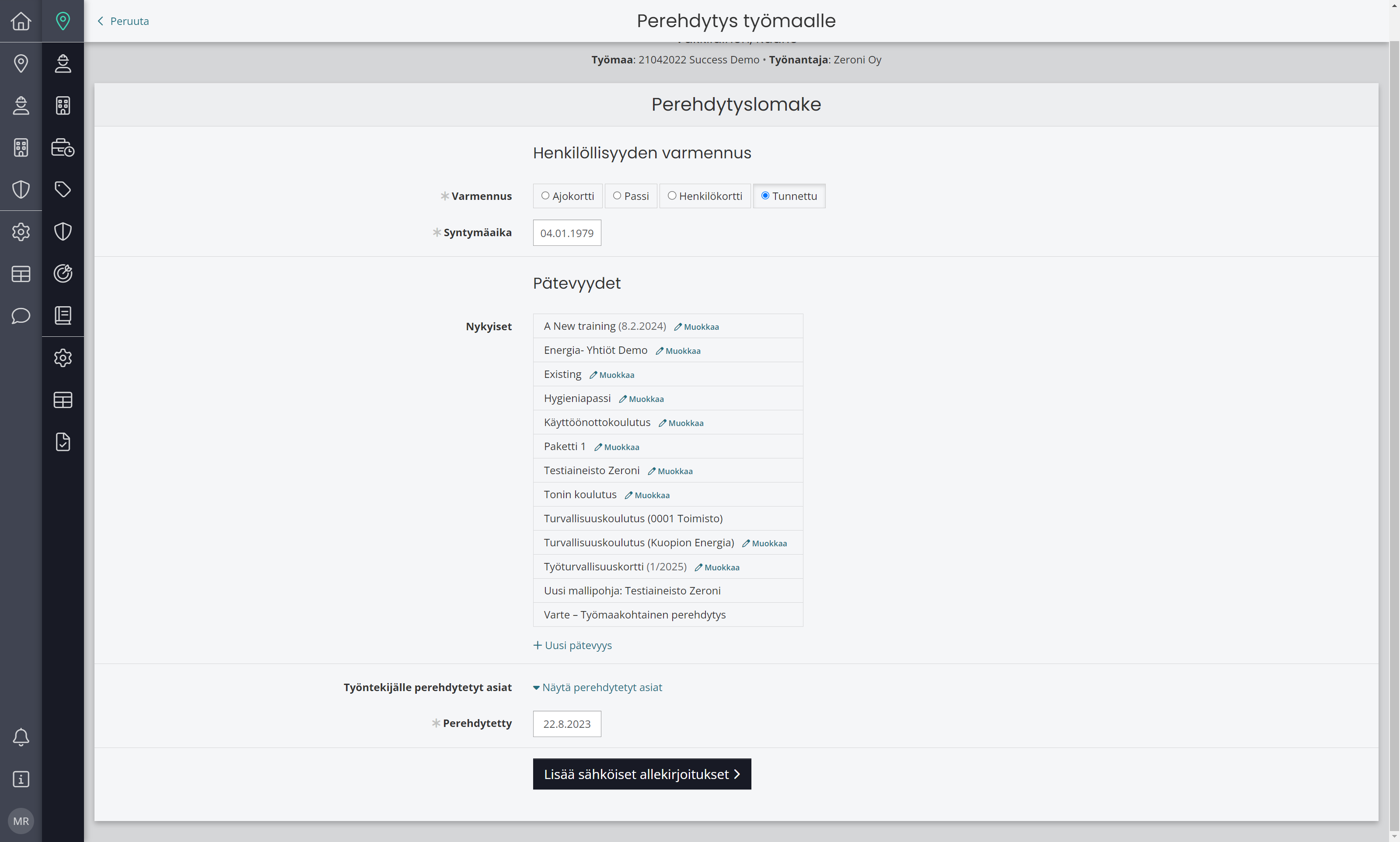The height and width of the screenshot is (842, 1400).
Task: Edit Hygieniapassi via Muokkaa
Action: 641,399
